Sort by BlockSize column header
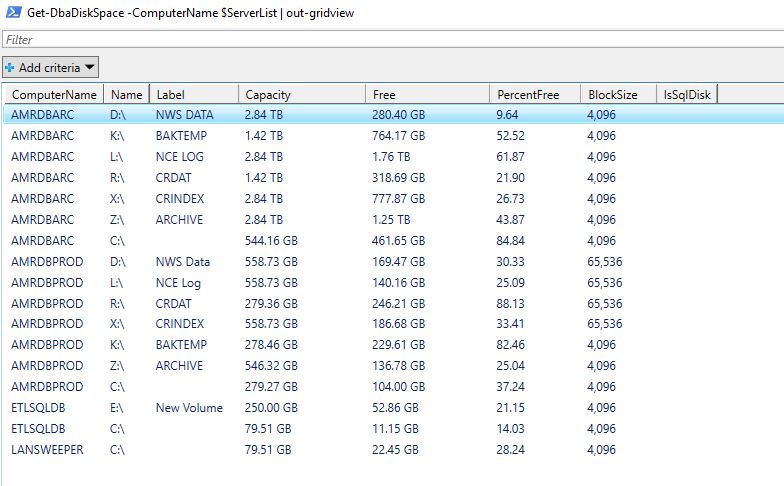The height and width of the screenshot is (486, 784). point(617,95)
